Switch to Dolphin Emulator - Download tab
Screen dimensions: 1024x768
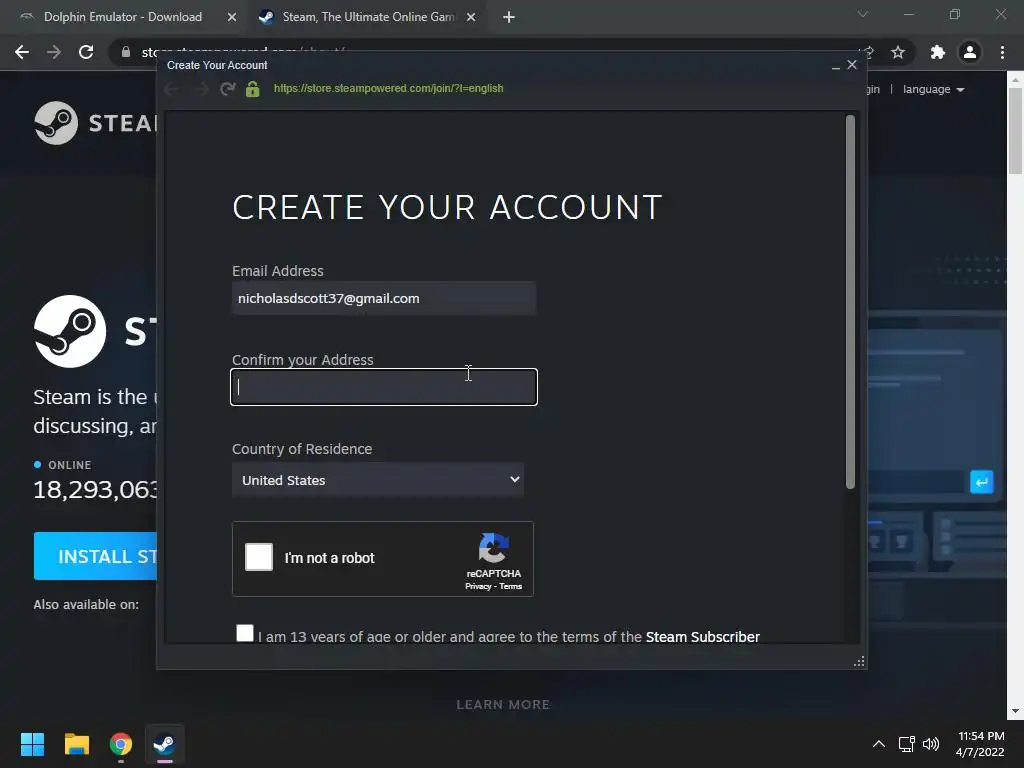pos(123,17)
